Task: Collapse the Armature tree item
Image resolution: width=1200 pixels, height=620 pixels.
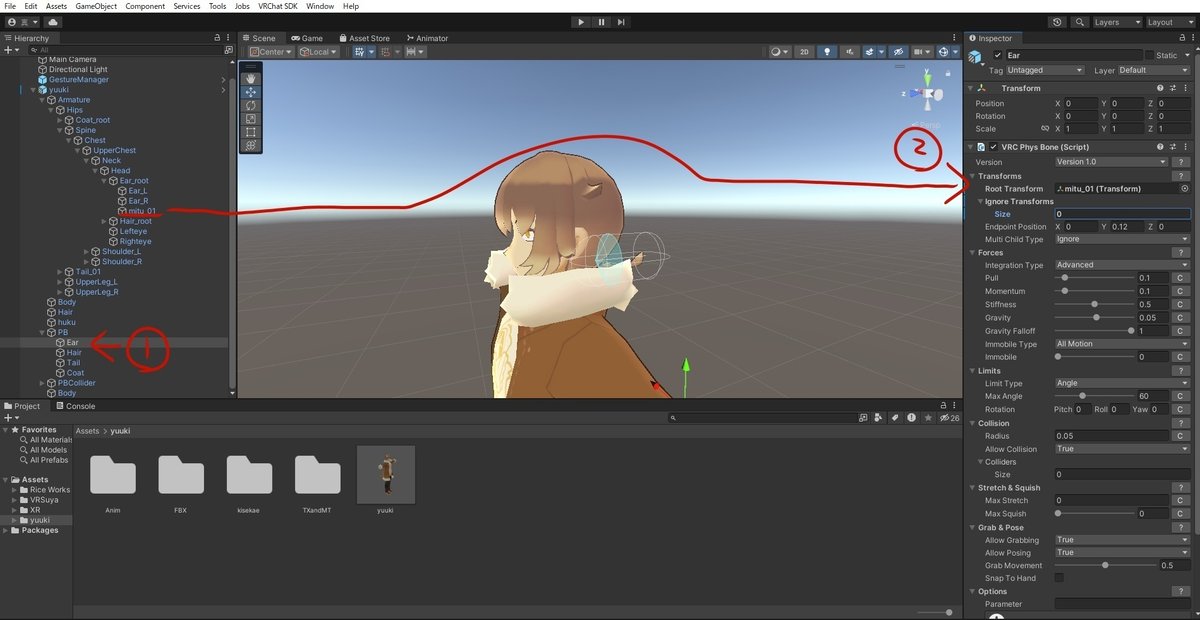Action: pos(42,100)
